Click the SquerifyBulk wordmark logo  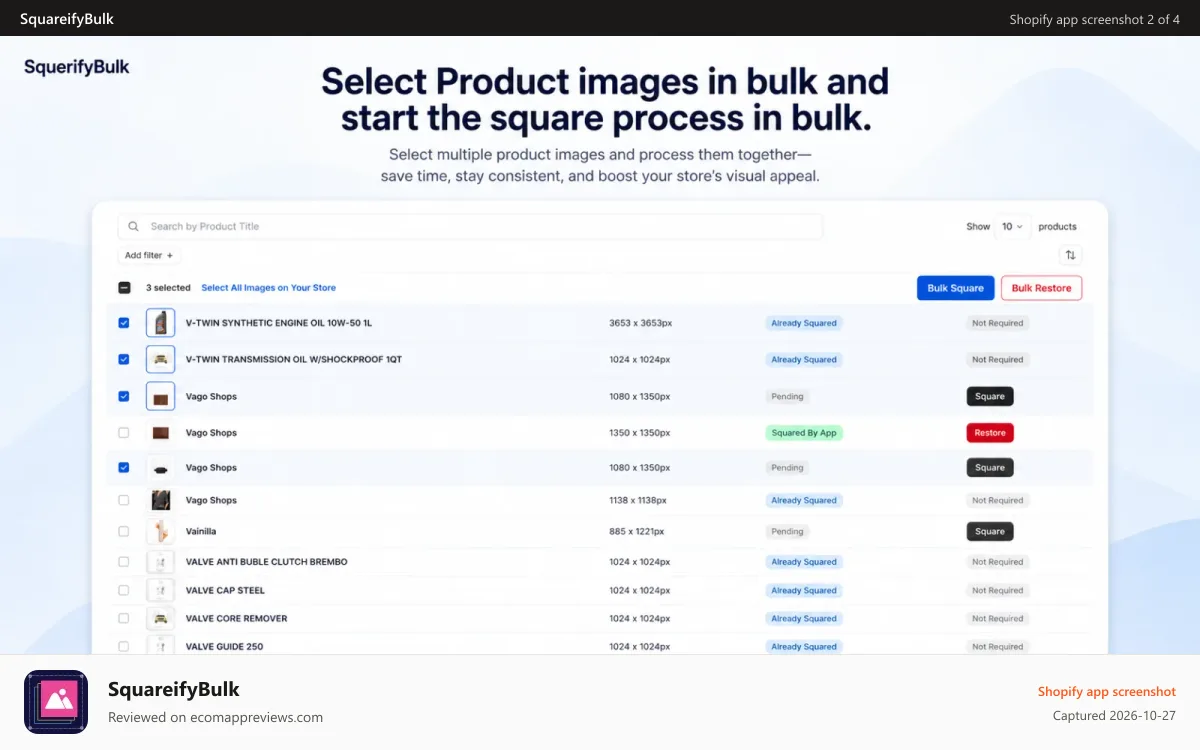pyautogui.click(x=77, y=67)
